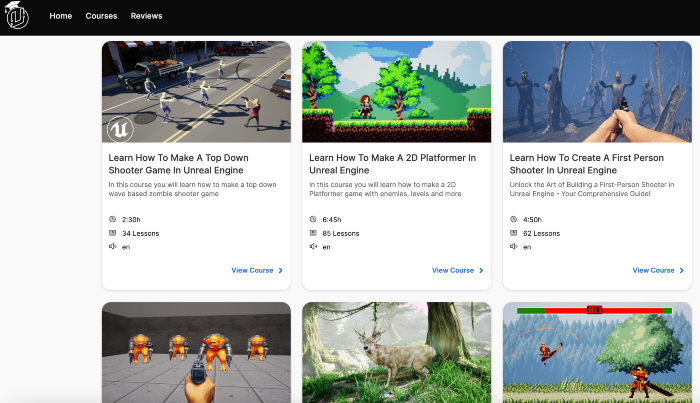Click the Top Down Shooter course title

click(179, 164)
